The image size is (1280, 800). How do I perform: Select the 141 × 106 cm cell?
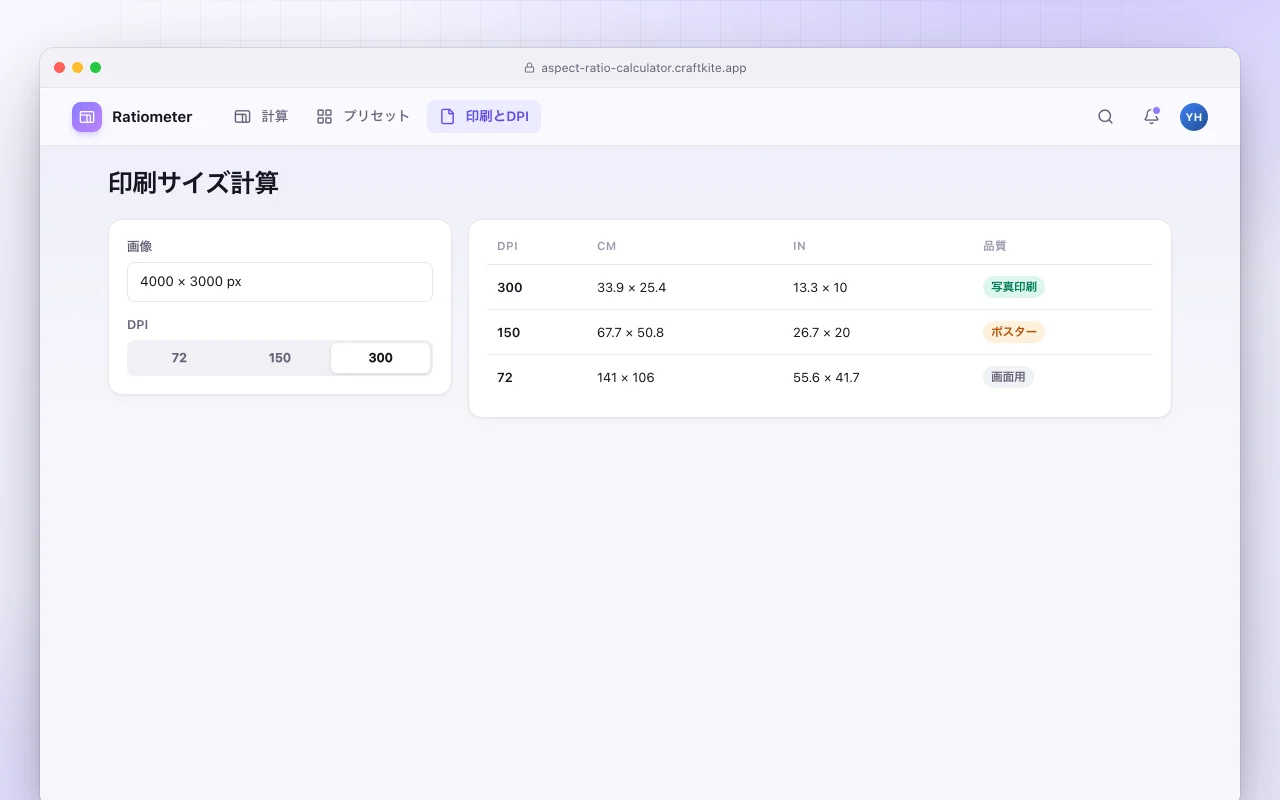(x=625, y=378)
